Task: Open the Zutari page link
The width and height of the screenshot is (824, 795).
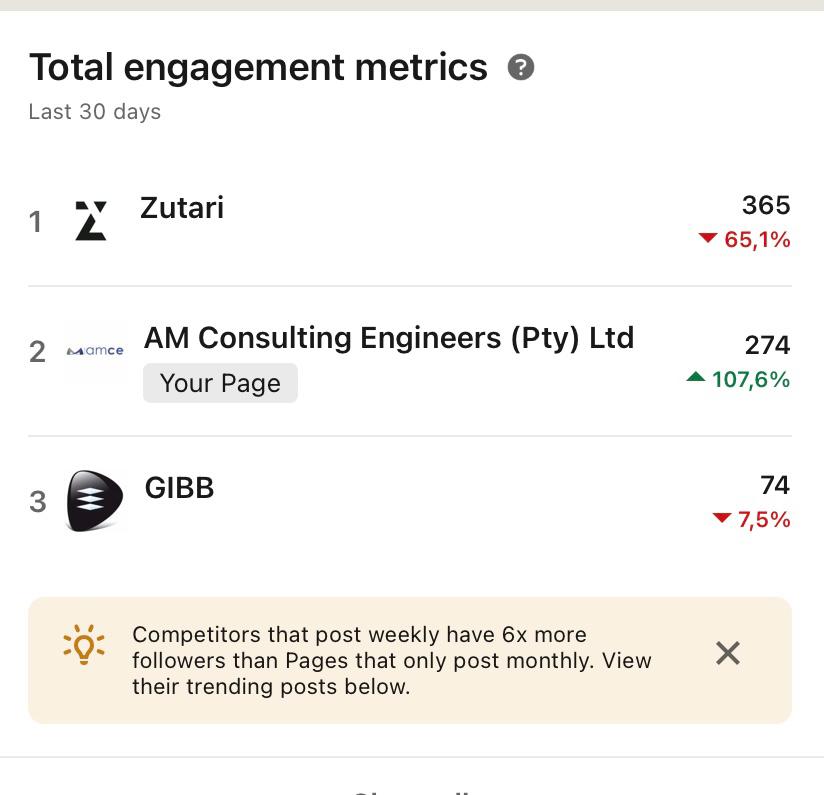Action: (x=182, y=208)
